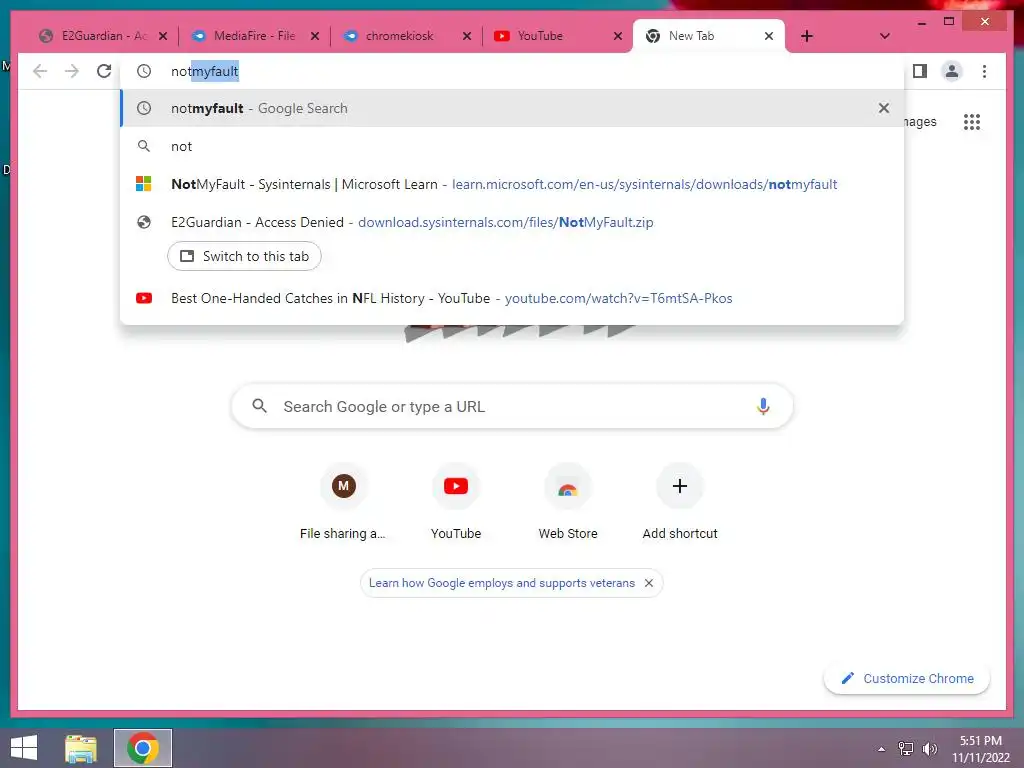
Task: Open Learn how Google employs veterans link
Action: tap(502, 583)
